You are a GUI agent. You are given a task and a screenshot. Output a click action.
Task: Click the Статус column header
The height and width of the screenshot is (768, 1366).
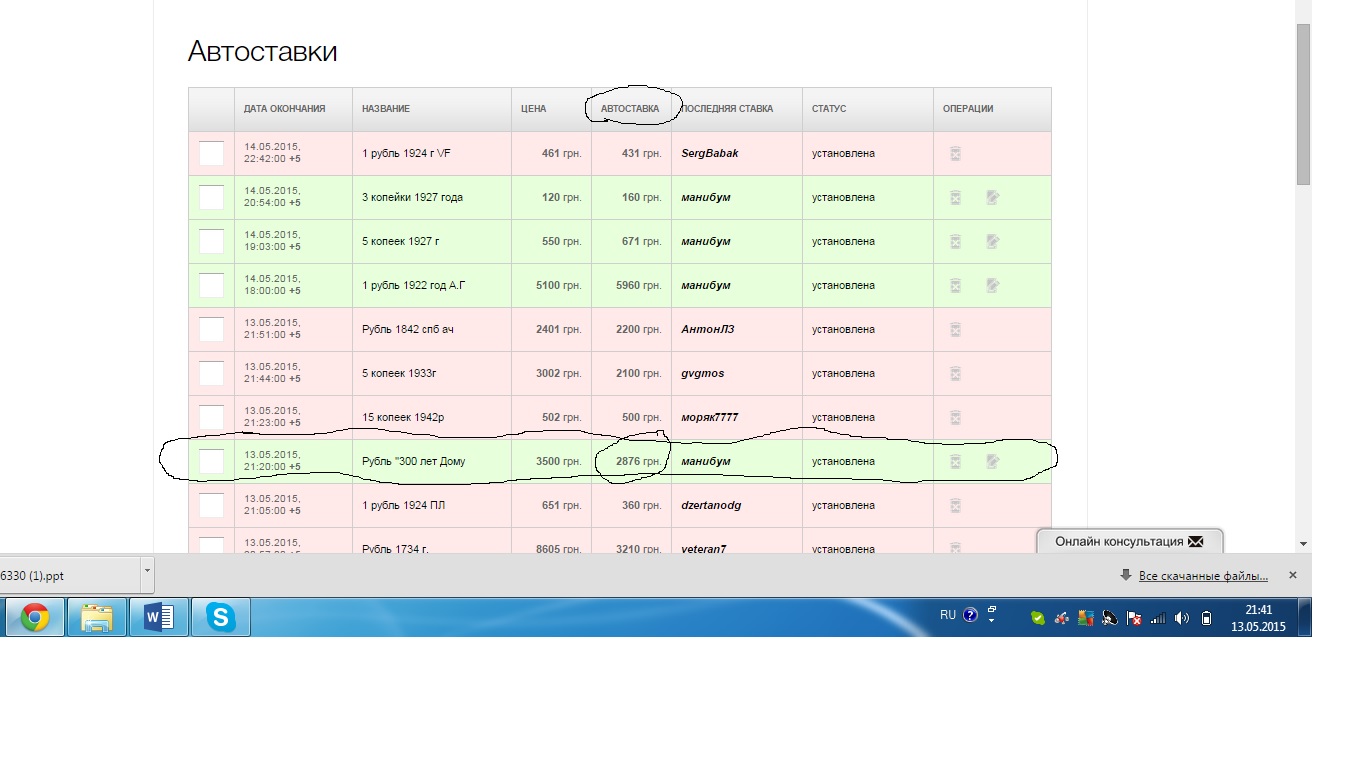click(829, 109)
